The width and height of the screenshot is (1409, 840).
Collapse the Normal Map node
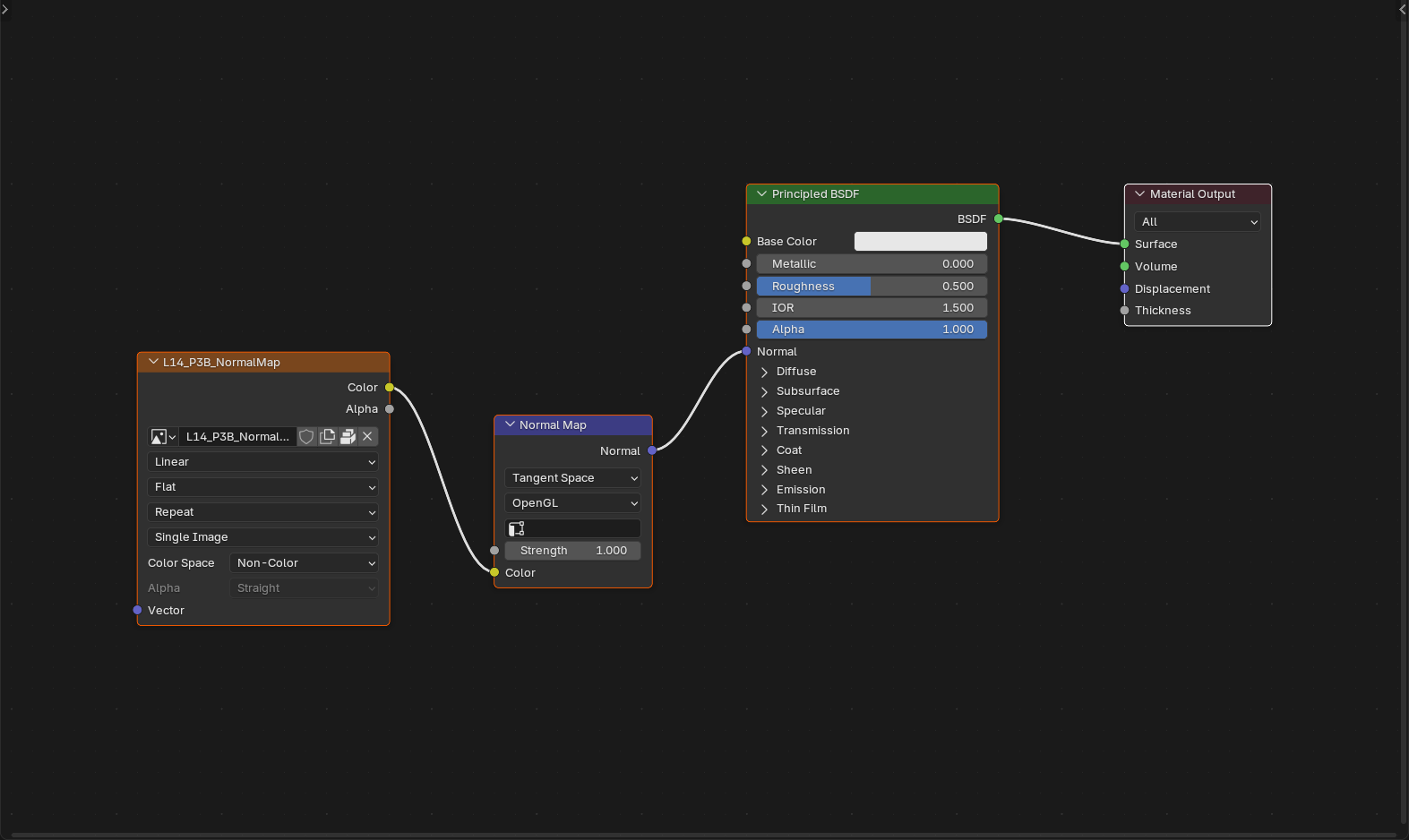tap(511, 424)
